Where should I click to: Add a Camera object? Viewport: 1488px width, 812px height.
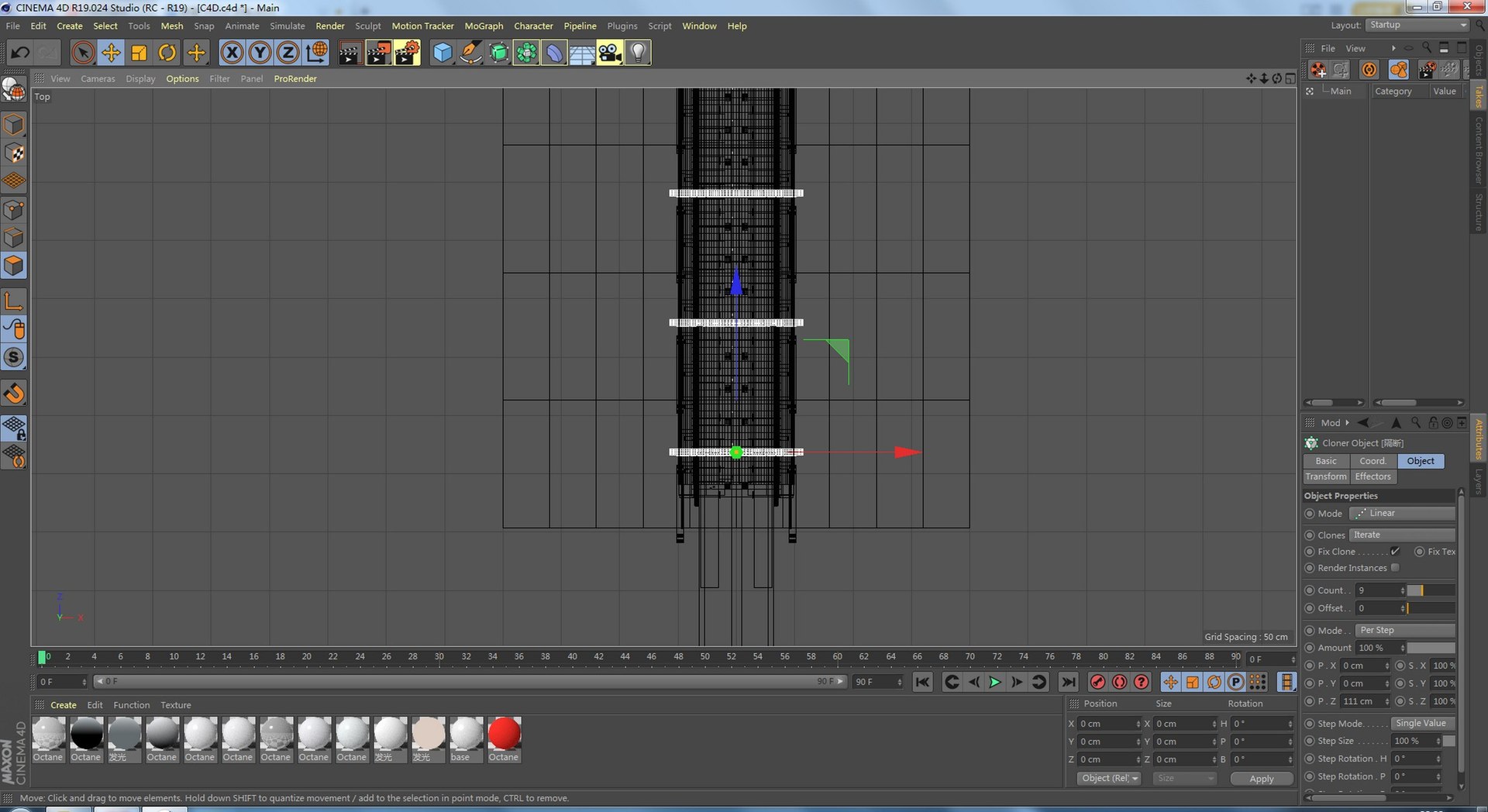610,53
